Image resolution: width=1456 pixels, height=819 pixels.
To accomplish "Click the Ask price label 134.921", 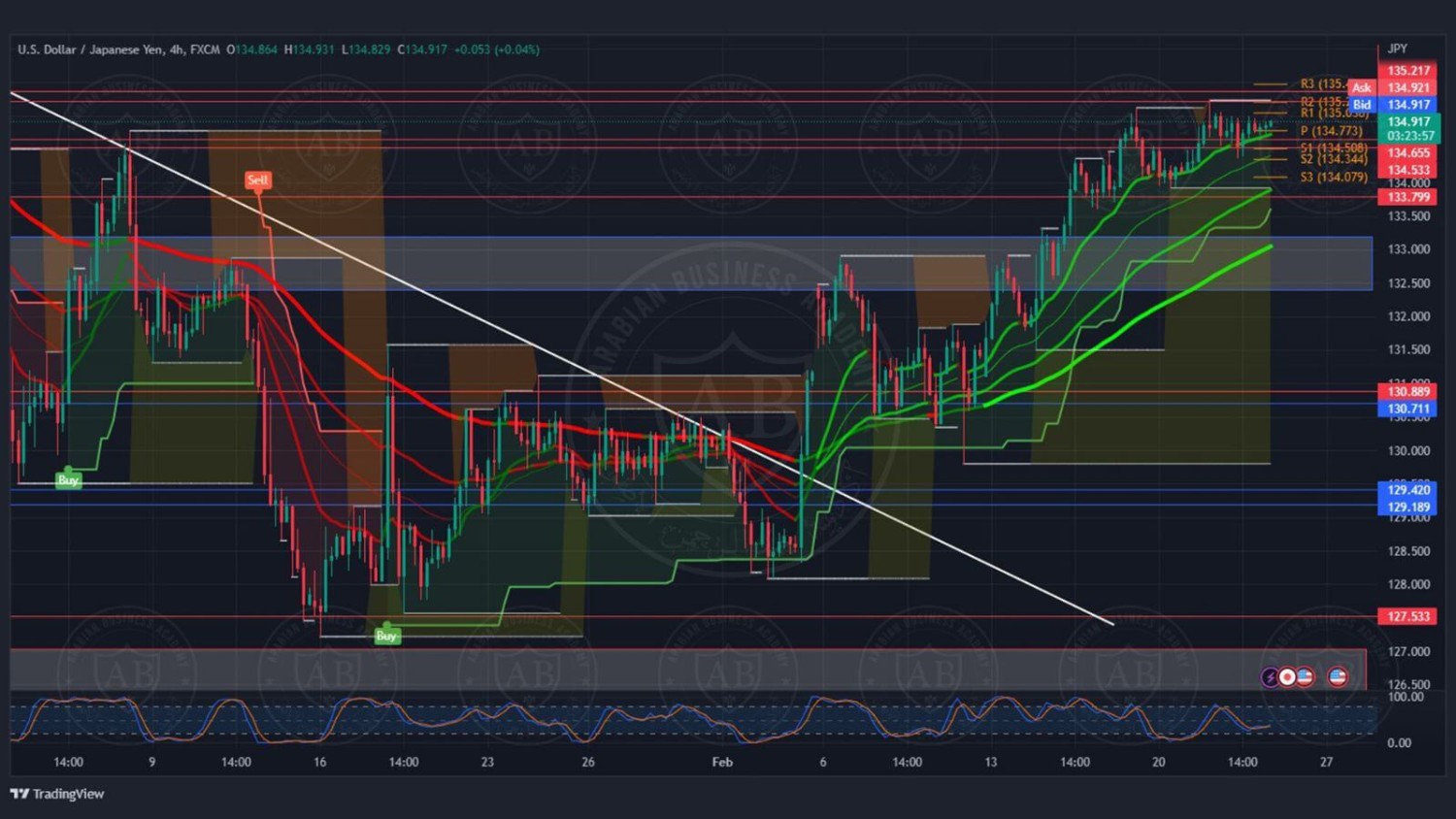I will 1393,87.
